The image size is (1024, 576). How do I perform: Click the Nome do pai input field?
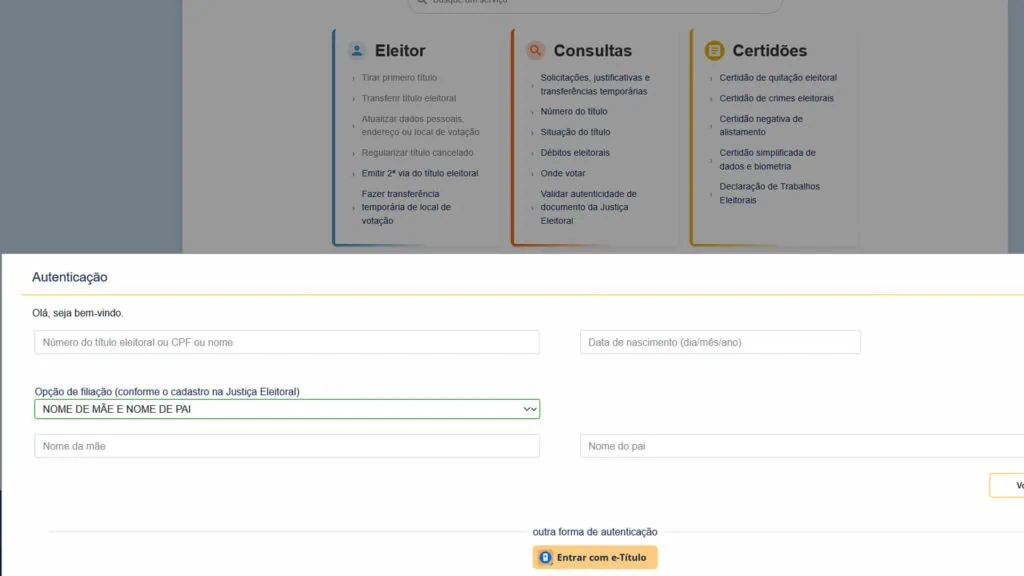click(x=801, y=446)
